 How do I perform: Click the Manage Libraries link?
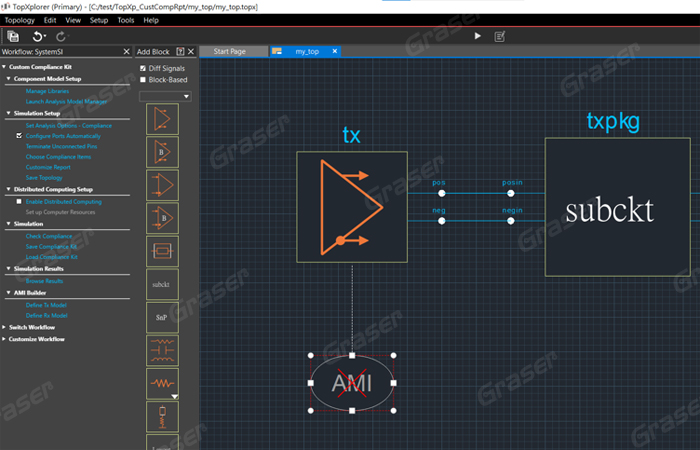[47, 91]
